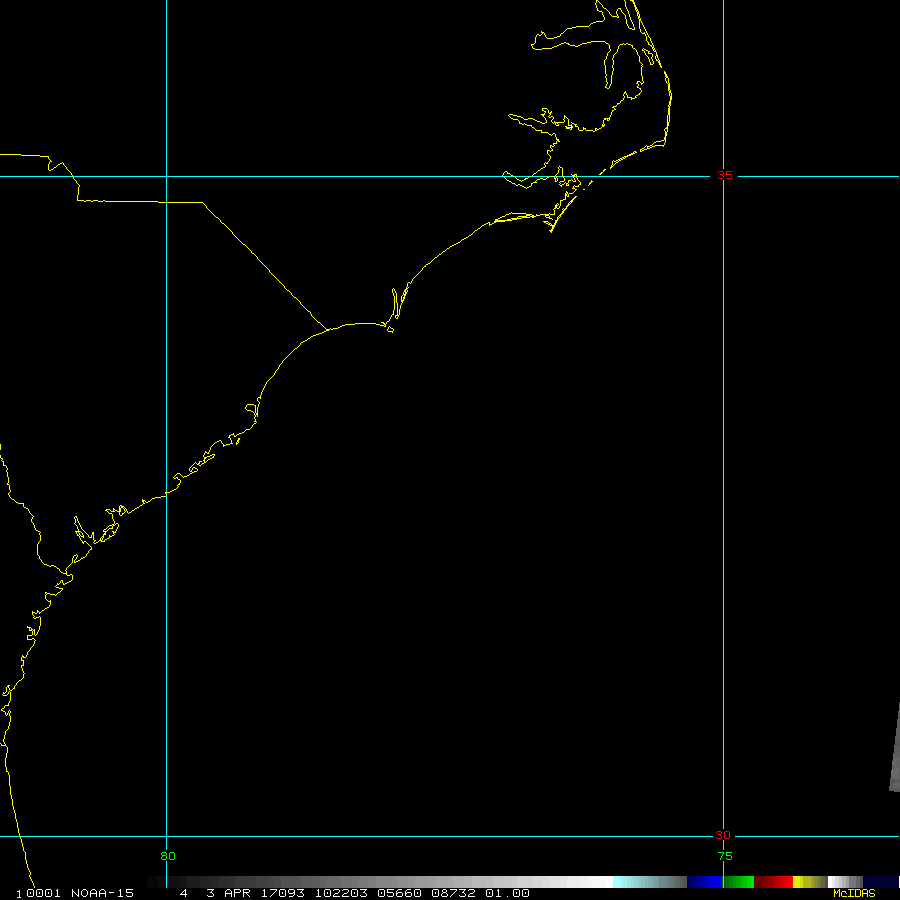Click the 102203 time value
This screenshot has width=900, height=900.
[341, 893]
